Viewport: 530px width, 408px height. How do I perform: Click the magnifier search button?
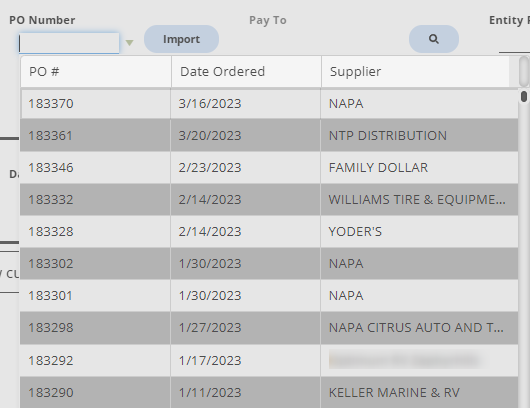(434, 39)
